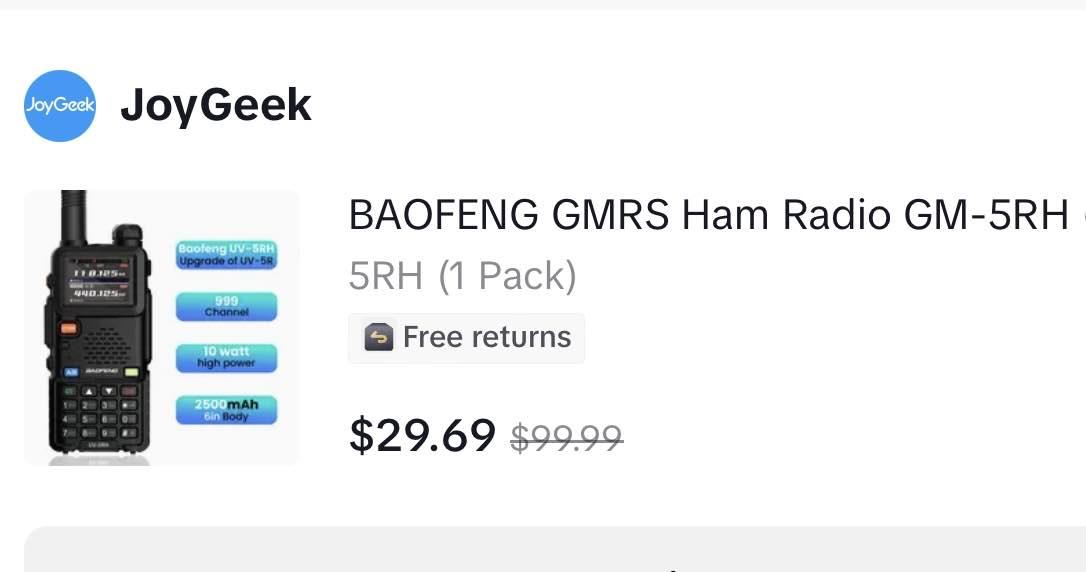The width and height of the screenshot is (1086, 572).
Task: Click the radio's antenna in the product photo
Action: pyautogui.click(x=73, y=212)
